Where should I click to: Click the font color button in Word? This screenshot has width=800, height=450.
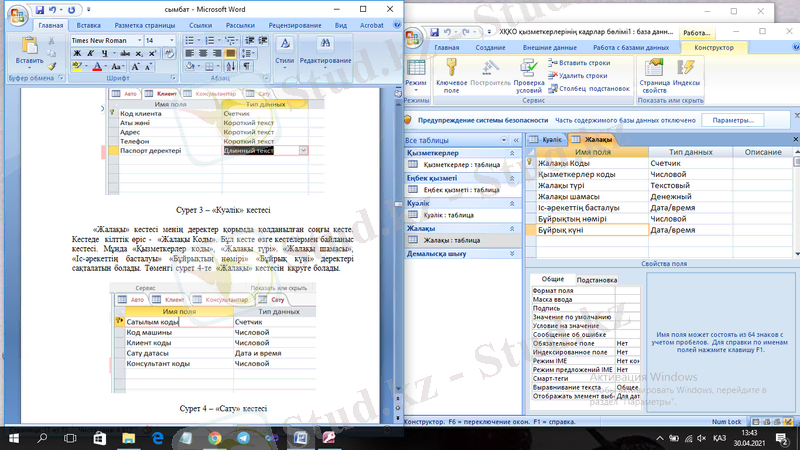point(99,67)
